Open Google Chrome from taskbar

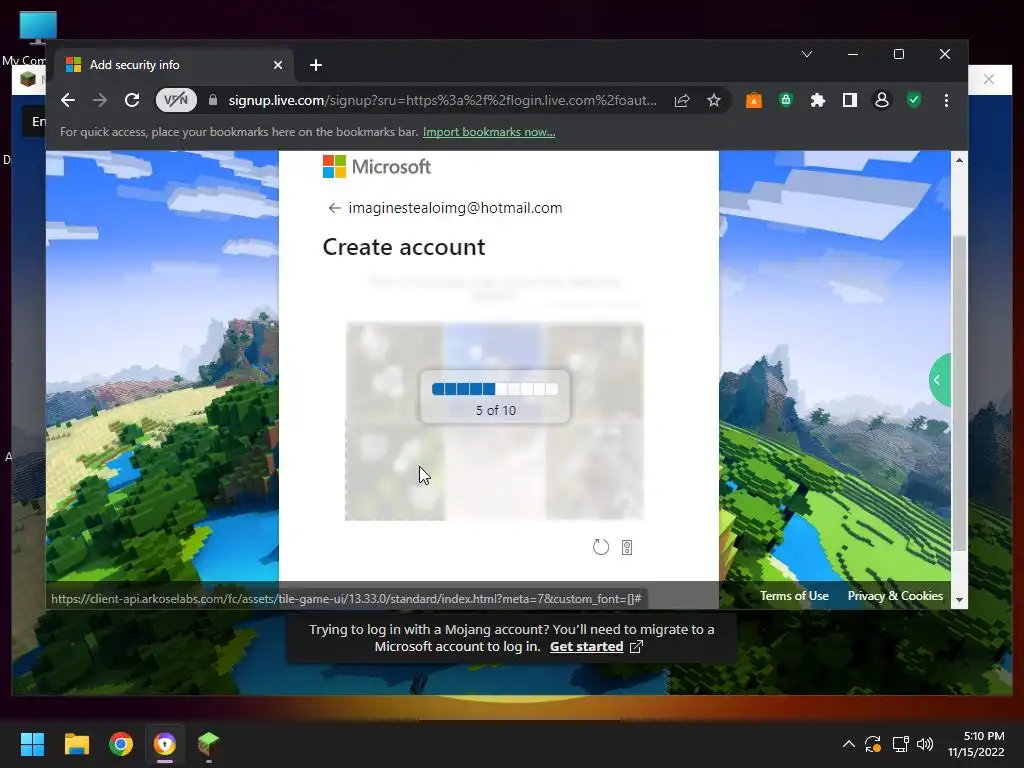[121, 744]
